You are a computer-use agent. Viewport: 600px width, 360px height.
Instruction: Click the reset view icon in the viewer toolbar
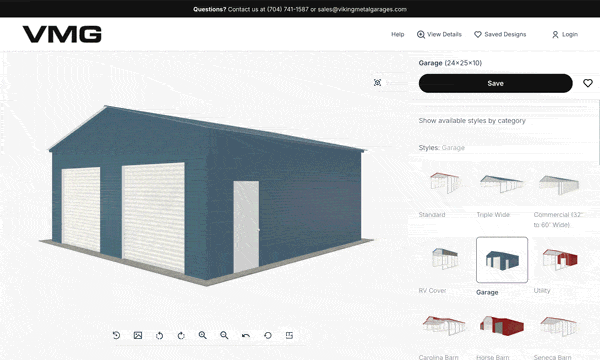(116, 336)
